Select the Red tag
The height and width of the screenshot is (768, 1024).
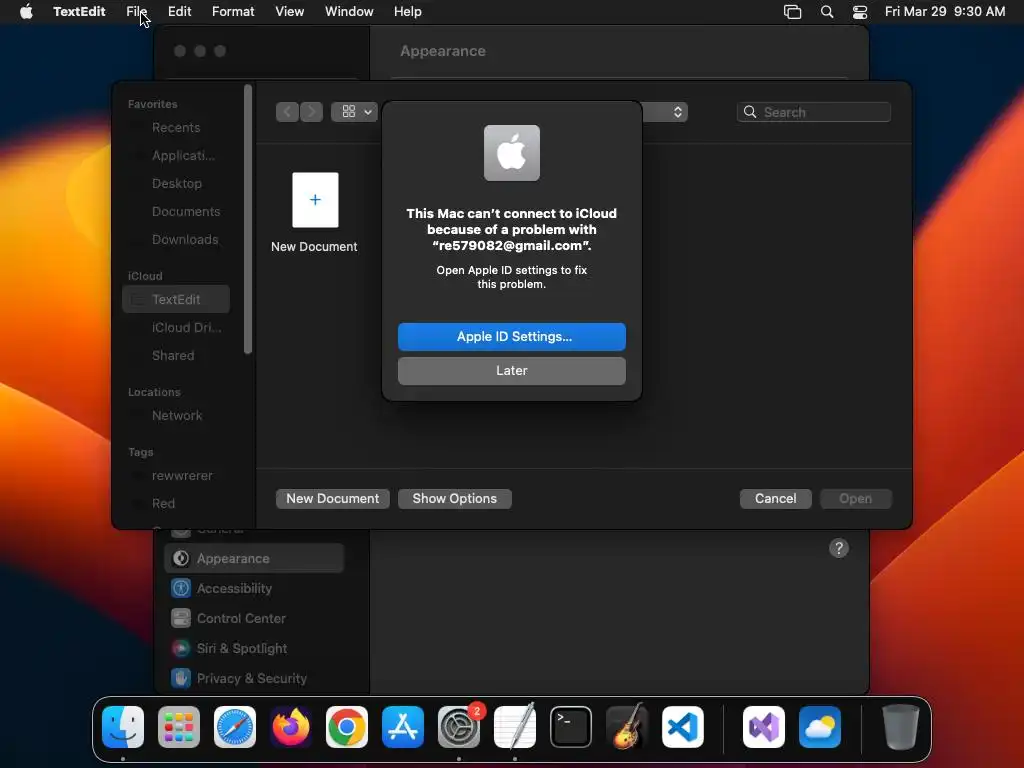(176, 504)
